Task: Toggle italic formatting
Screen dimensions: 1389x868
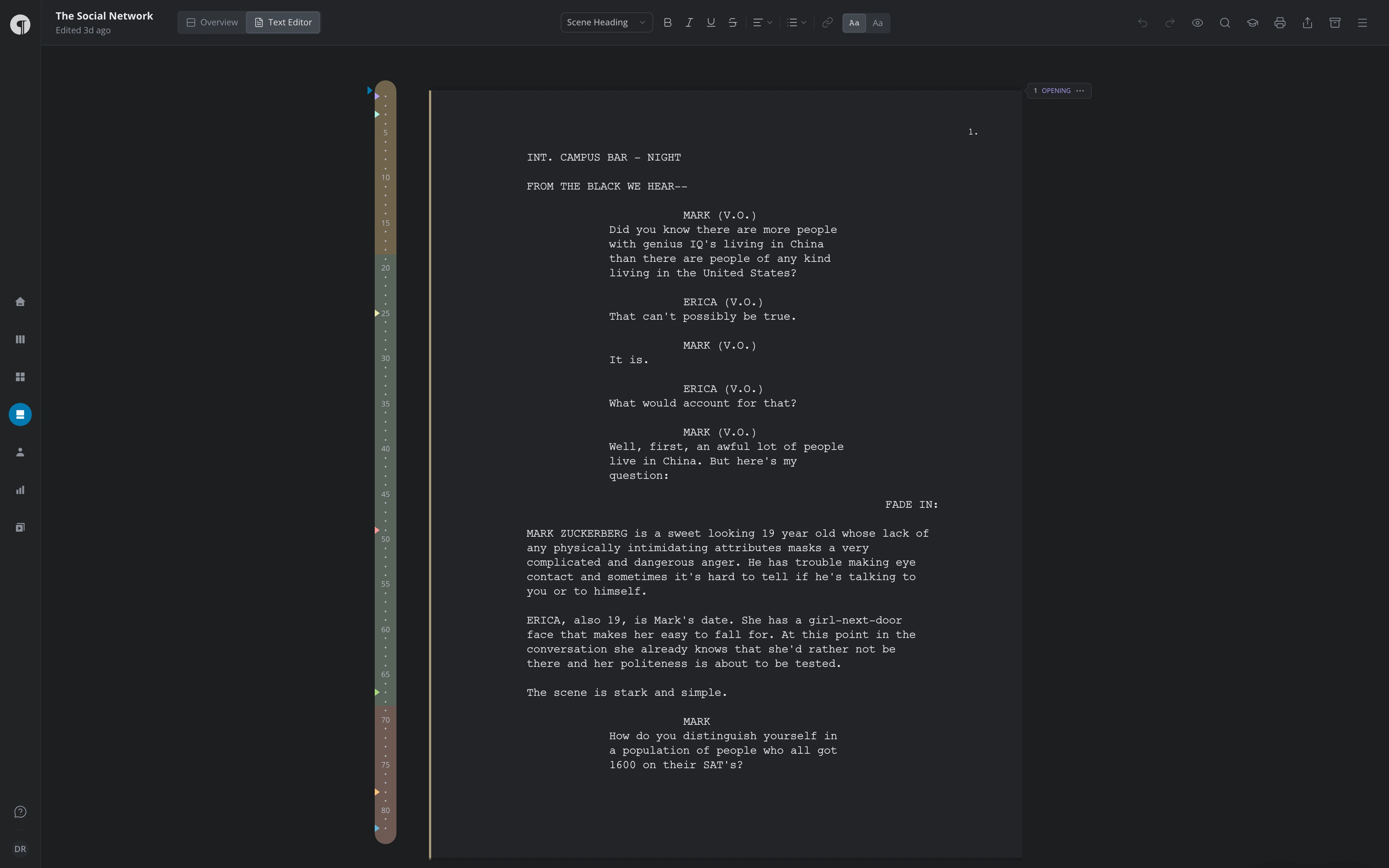Action: pos(689,22)
